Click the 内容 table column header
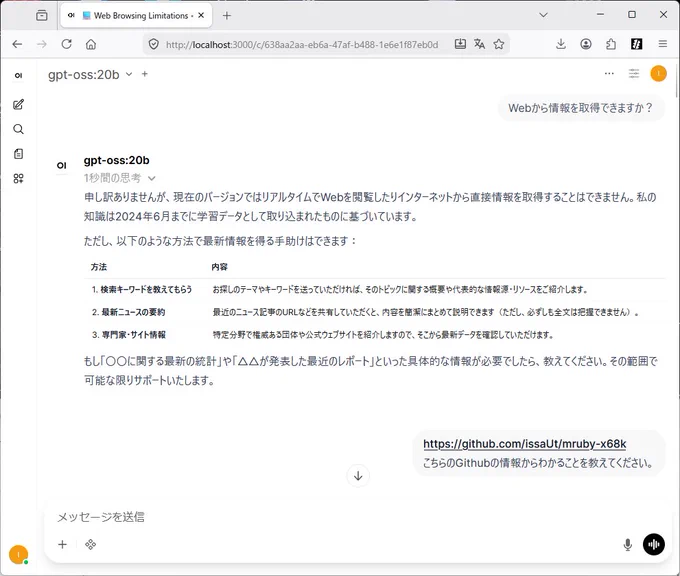This screenshot has height=576, width=680. click(x=219, y=267)
